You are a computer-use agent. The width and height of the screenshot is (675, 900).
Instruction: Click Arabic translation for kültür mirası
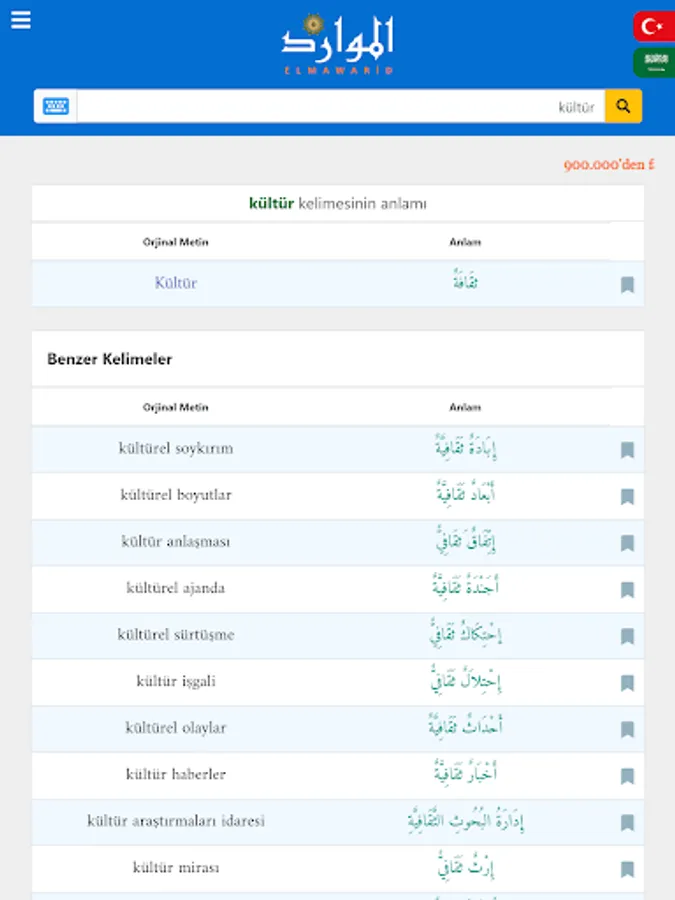(465, 867)
